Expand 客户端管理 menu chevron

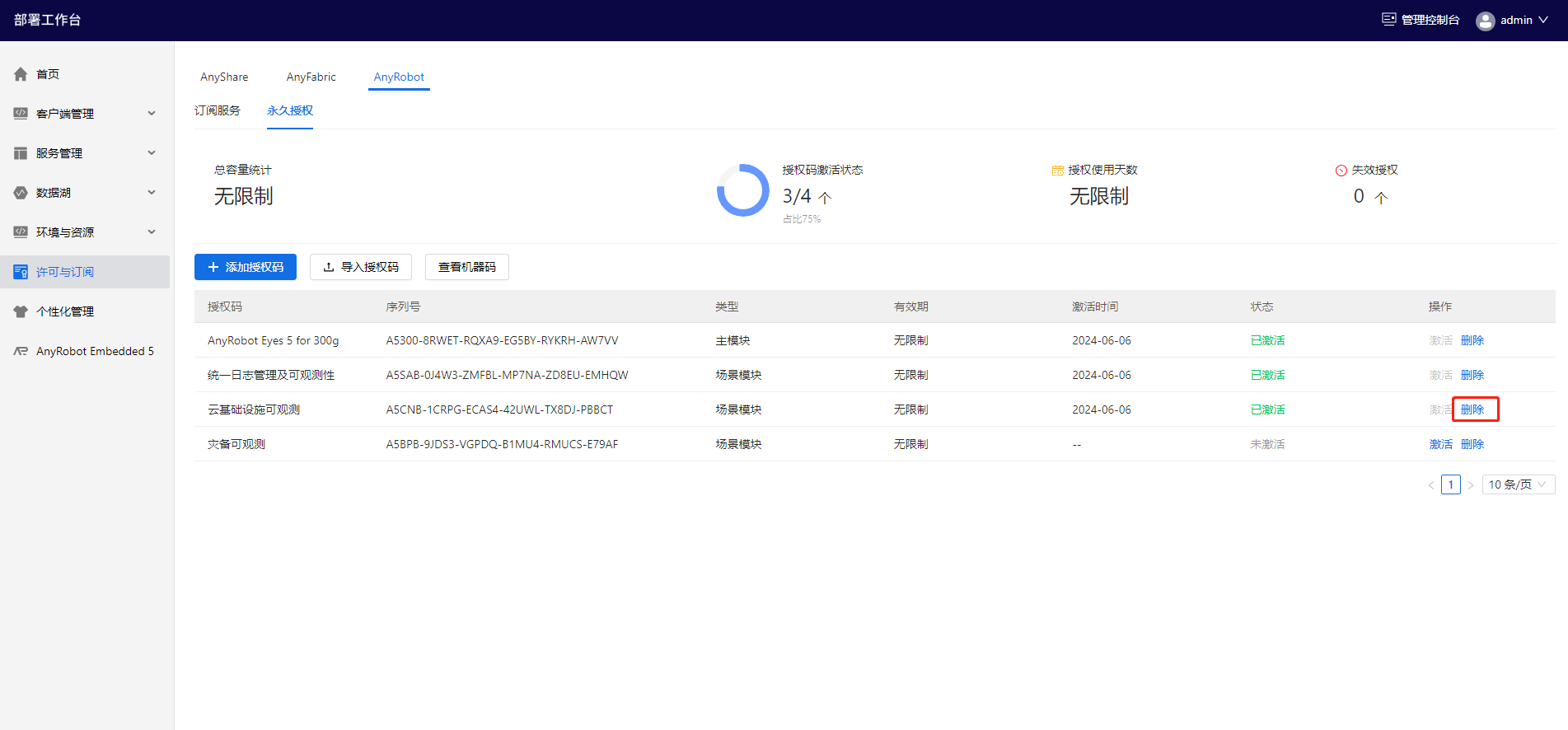(152, 113)
